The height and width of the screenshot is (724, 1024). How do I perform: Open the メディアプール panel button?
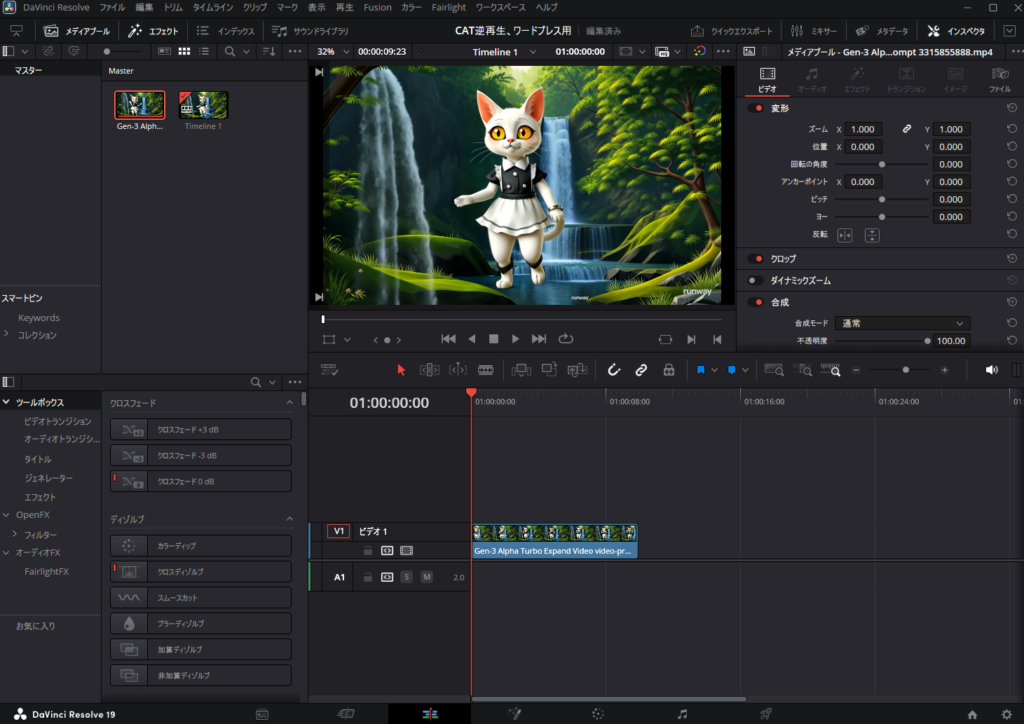click(78, 31)
